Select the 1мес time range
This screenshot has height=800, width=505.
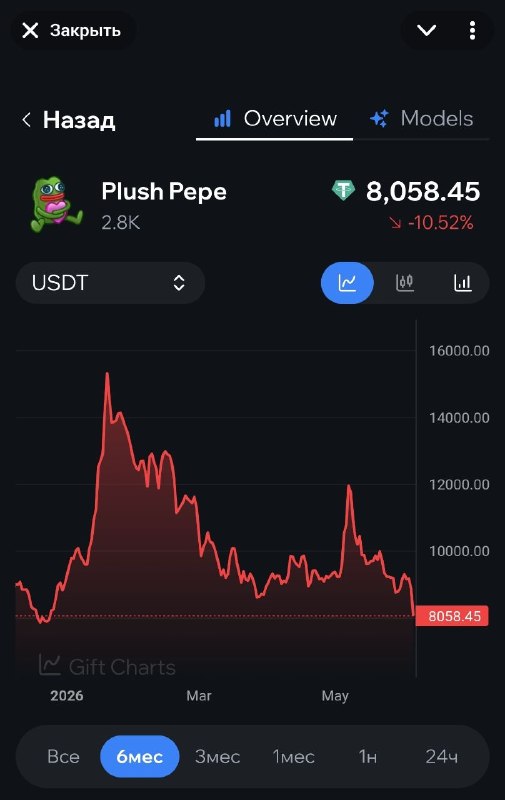click(294, 756)
